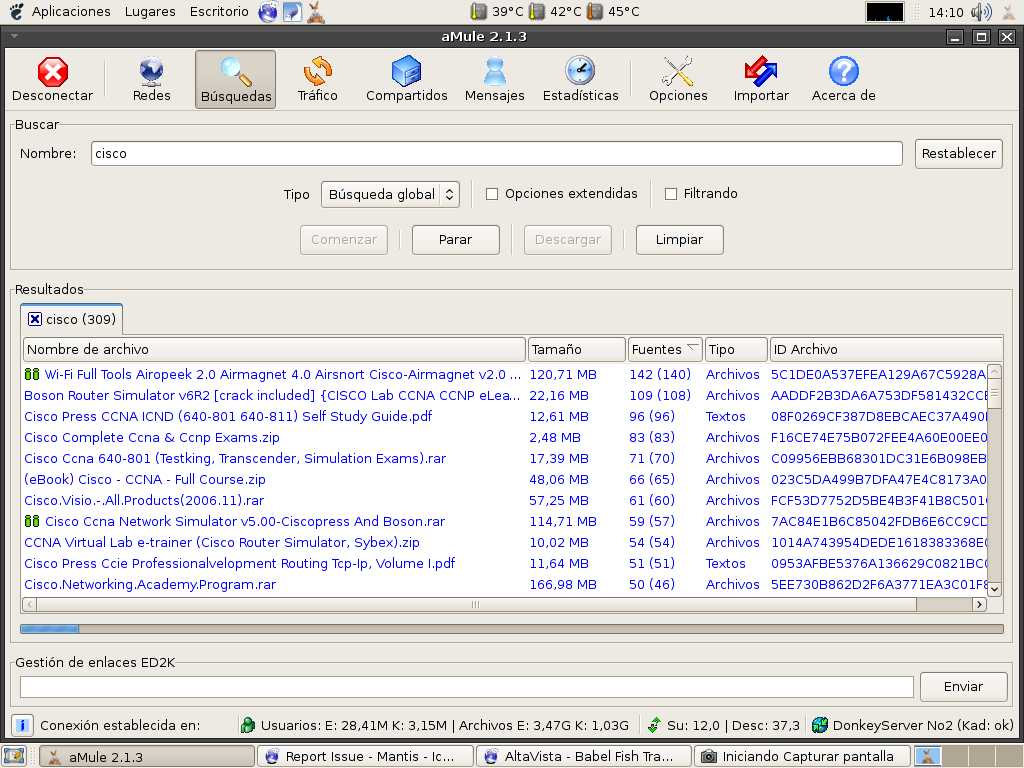Open the Aplicaciones menu
1024x768 pixels.
coord(71,11)
